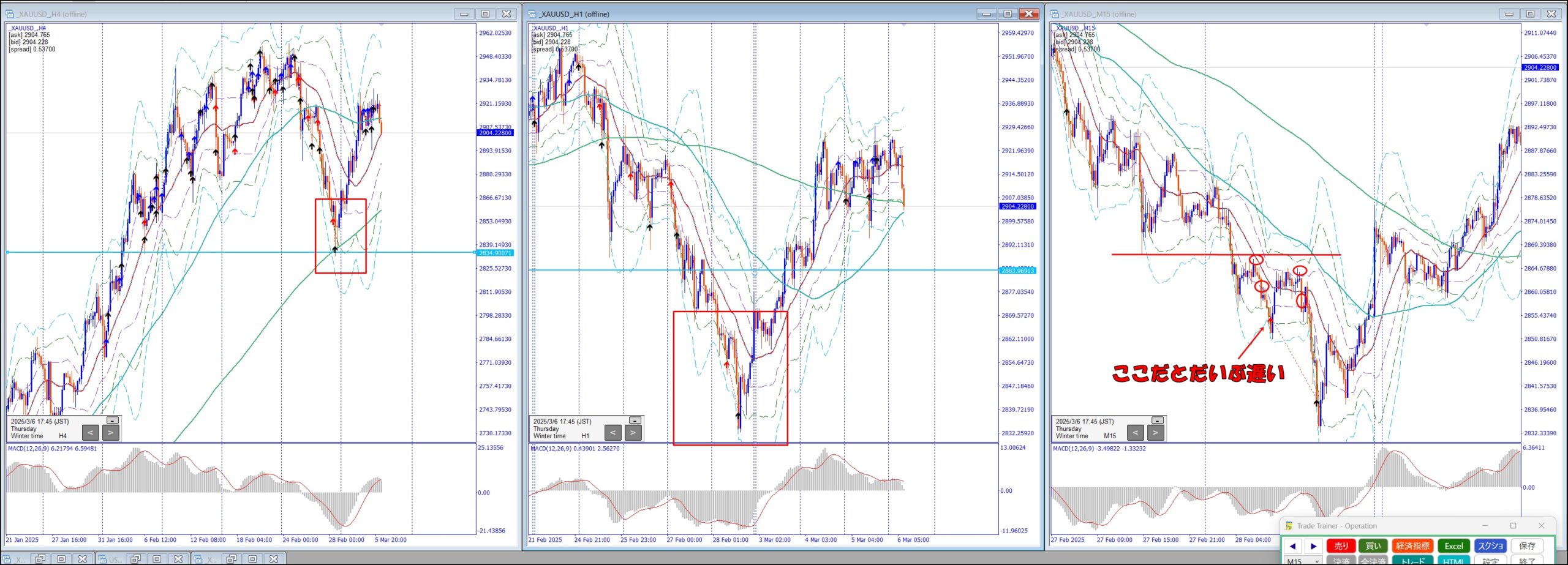
Task: Collapse the H4 chart date info panel
Action: (x=113, y=421)
